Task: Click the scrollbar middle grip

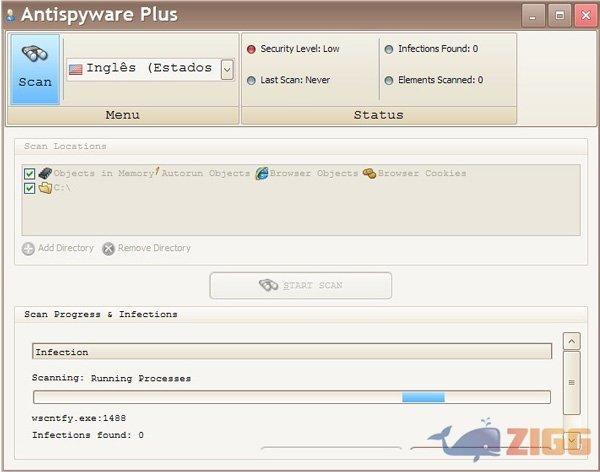Action: (x=572, y=382)
